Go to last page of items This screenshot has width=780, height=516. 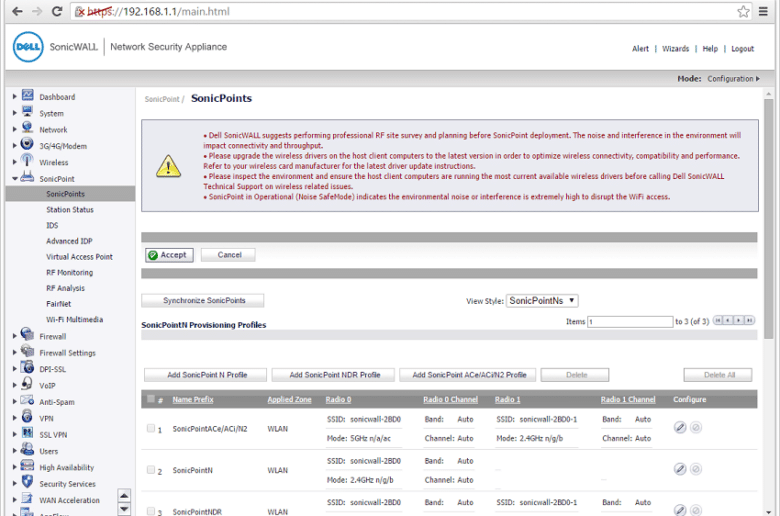[750, 320]
